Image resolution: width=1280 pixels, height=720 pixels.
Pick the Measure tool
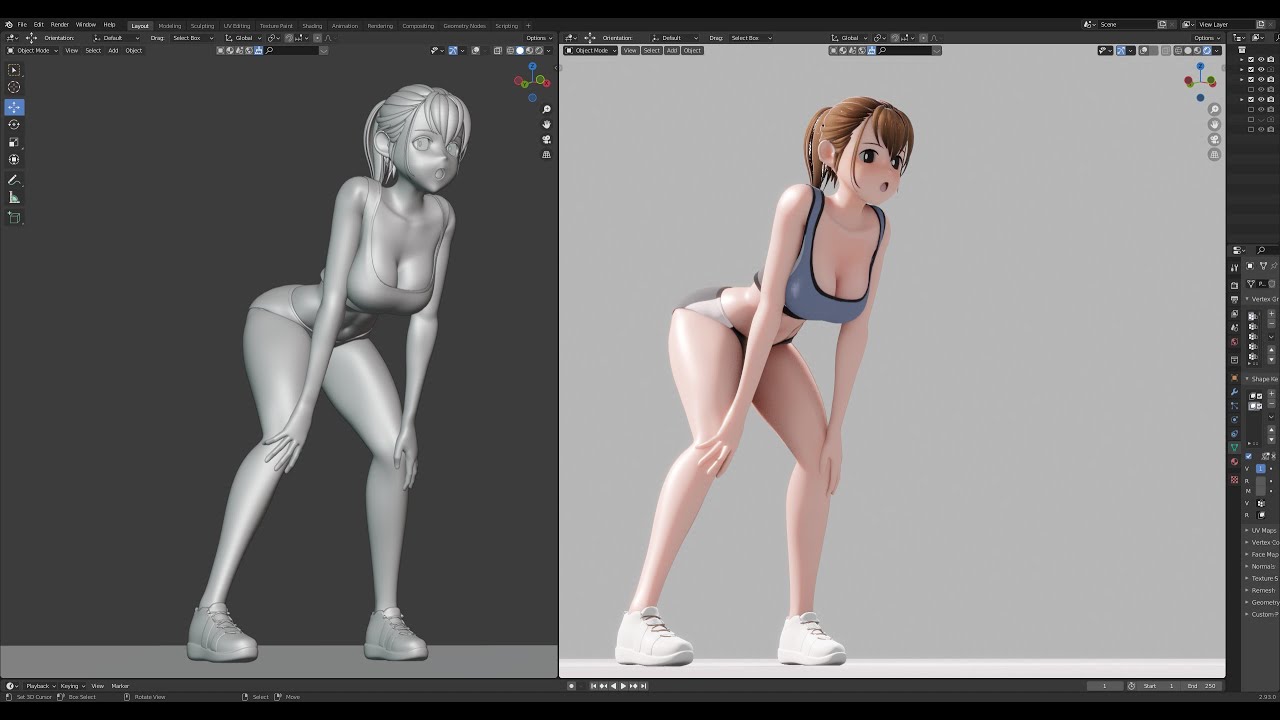click(x=14, y=198)
